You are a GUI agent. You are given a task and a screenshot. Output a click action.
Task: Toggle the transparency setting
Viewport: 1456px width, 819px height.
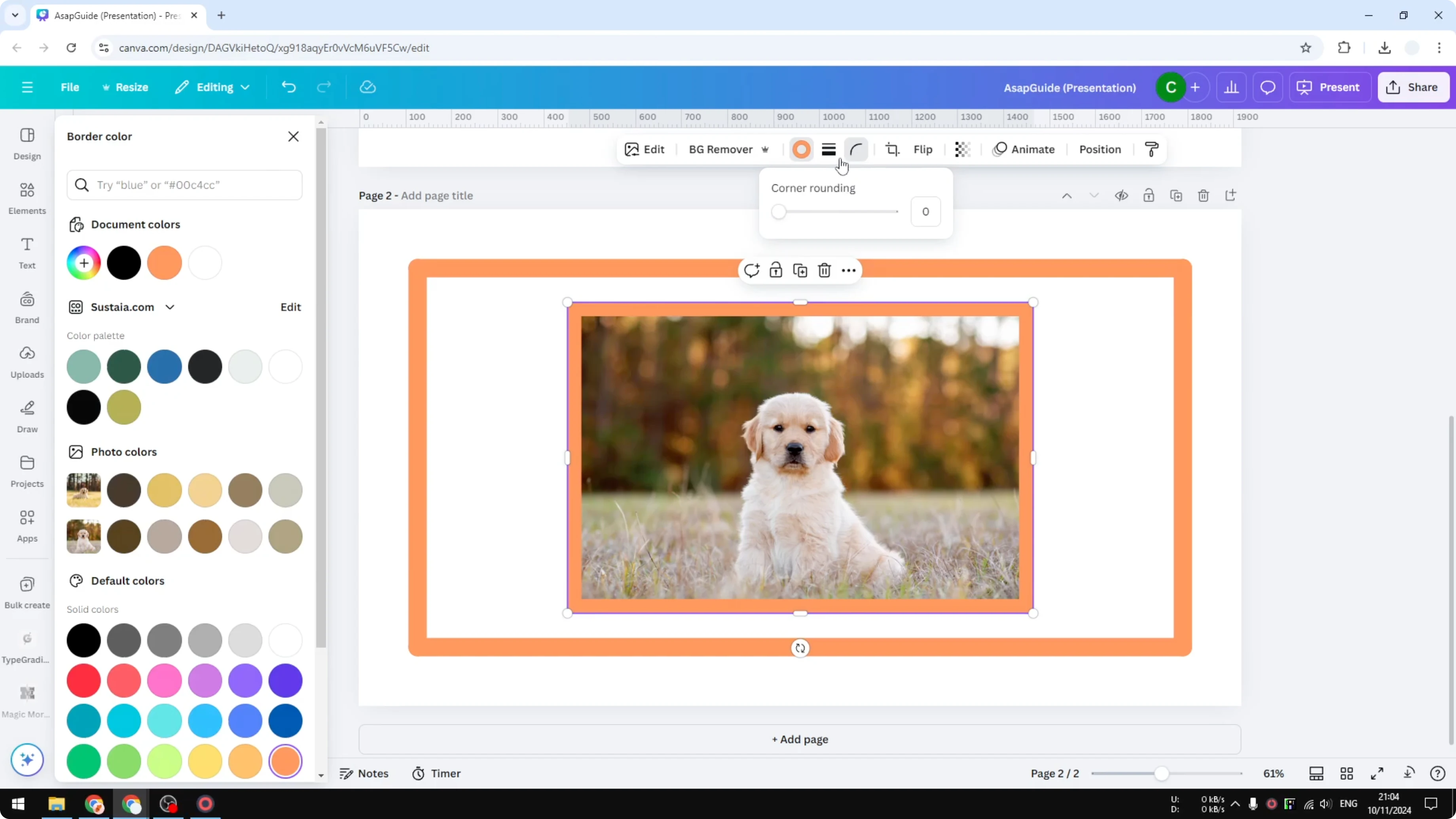click(x=961, y=149)
